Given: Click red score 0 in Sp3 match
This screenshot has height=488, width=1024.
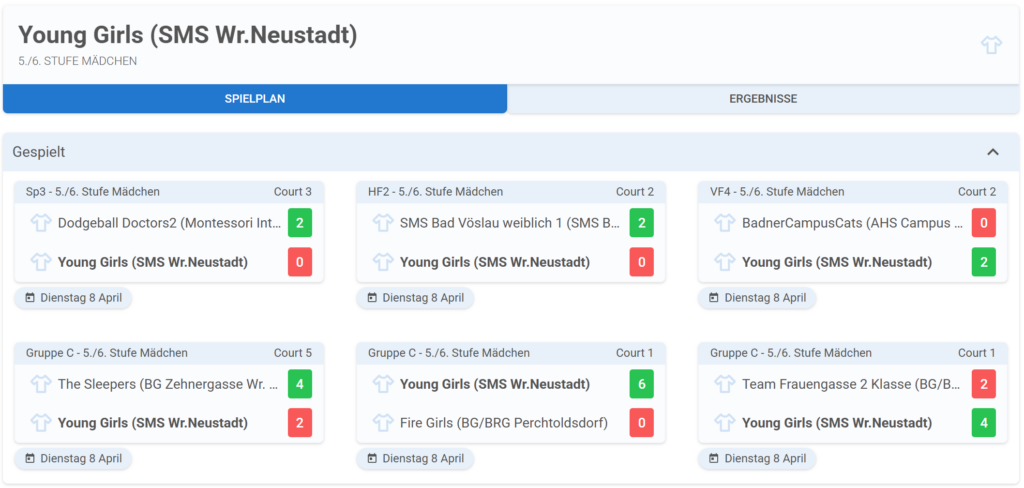Looking at the screenshot, I should coord(300,262).
